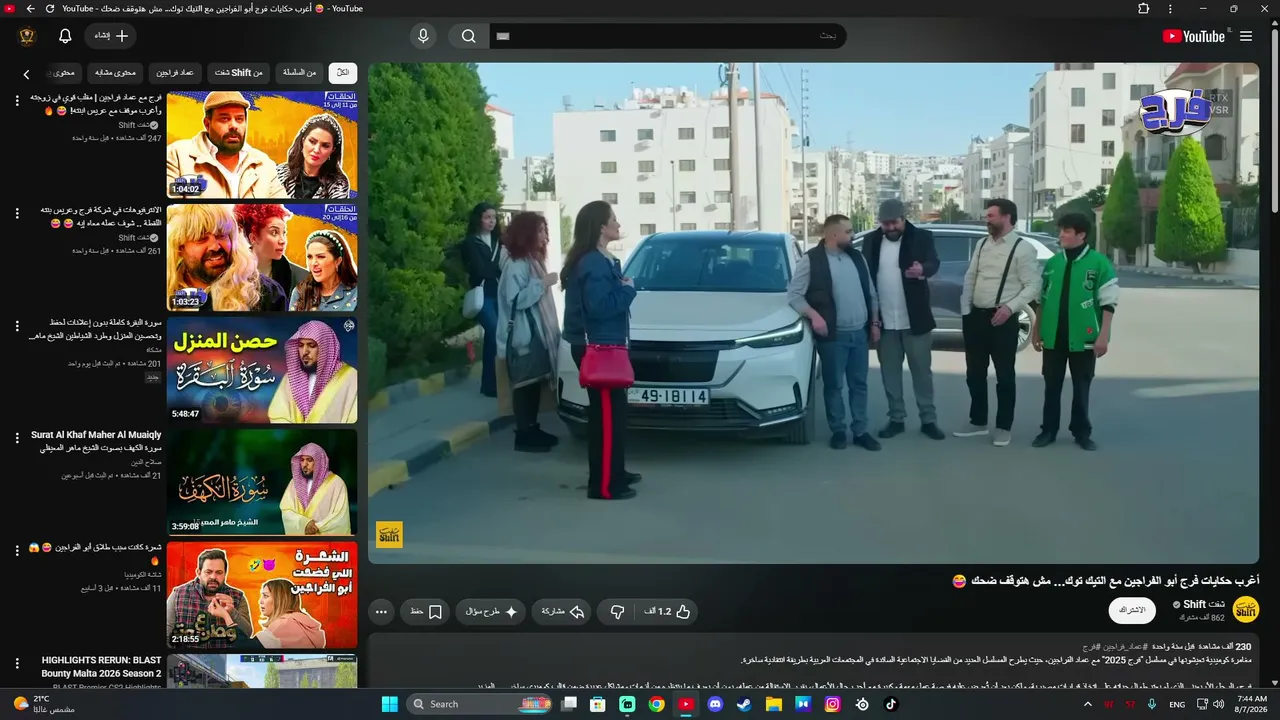
Task: Open the 1:04:02 فرح episode thumbnail
Action: click(262, 145)
